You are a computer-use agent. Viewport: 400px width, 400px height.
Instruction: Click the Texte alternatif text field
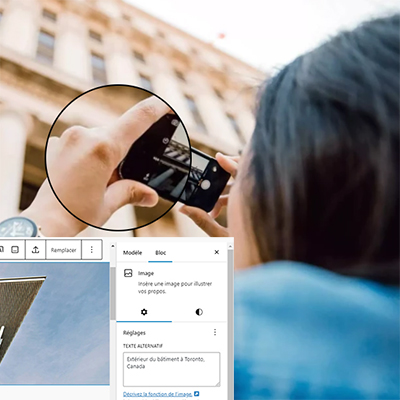(x=171, y=369)
